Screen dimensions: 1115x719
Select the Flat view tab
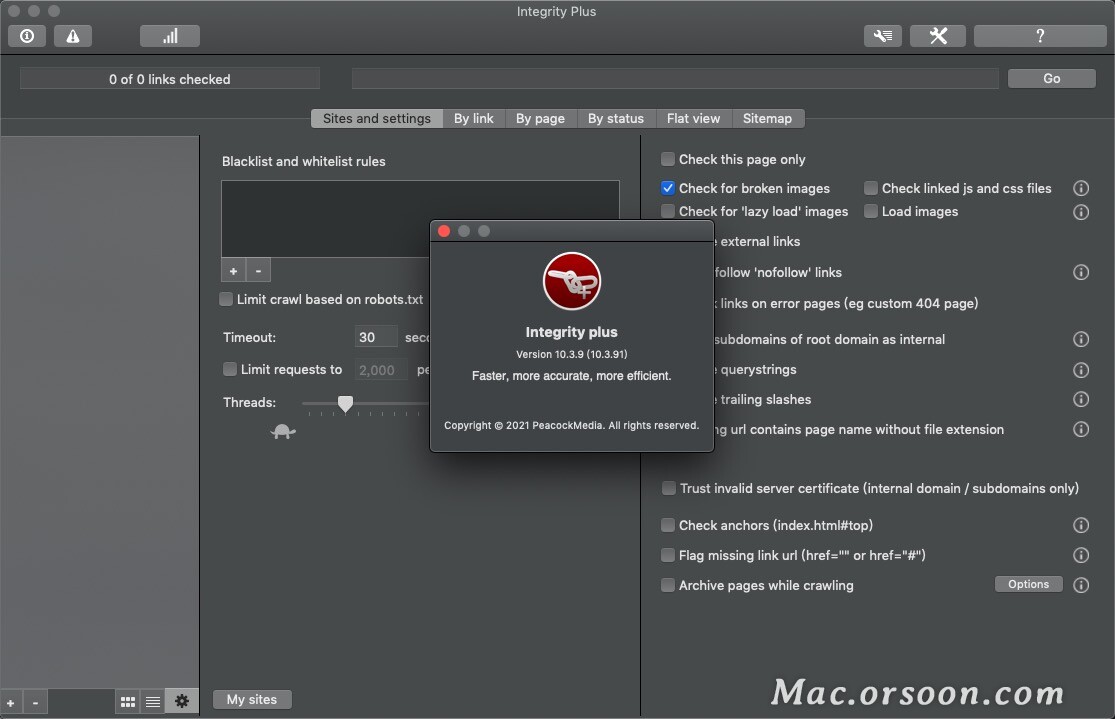693,119
